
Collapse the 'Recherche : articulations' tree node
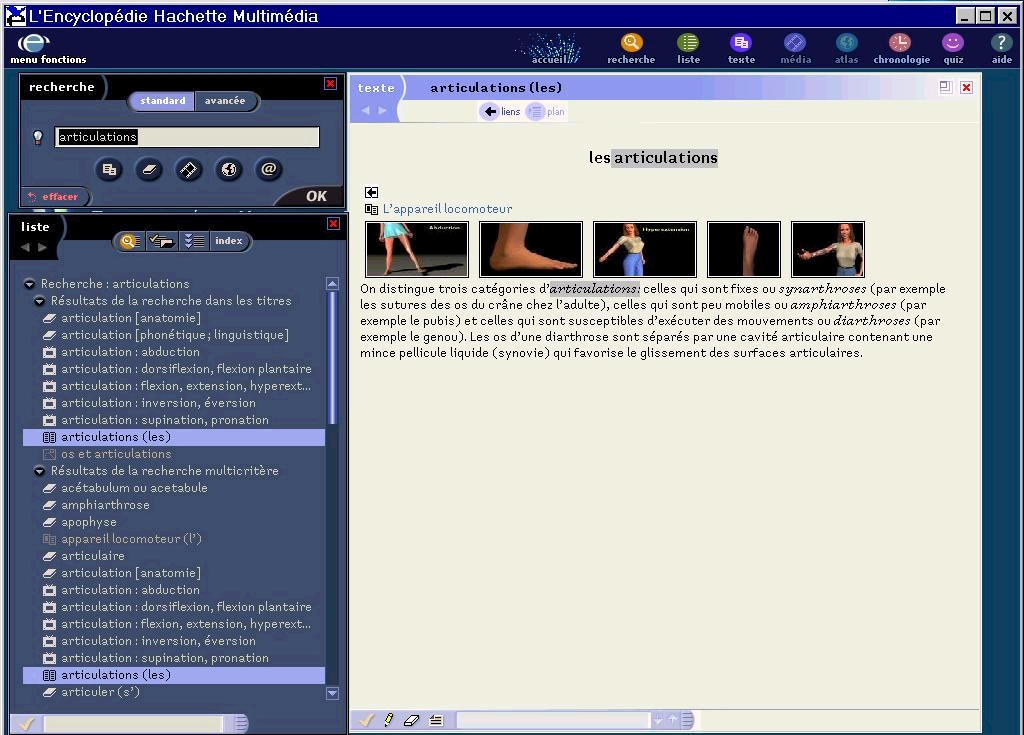click(29, 284)
